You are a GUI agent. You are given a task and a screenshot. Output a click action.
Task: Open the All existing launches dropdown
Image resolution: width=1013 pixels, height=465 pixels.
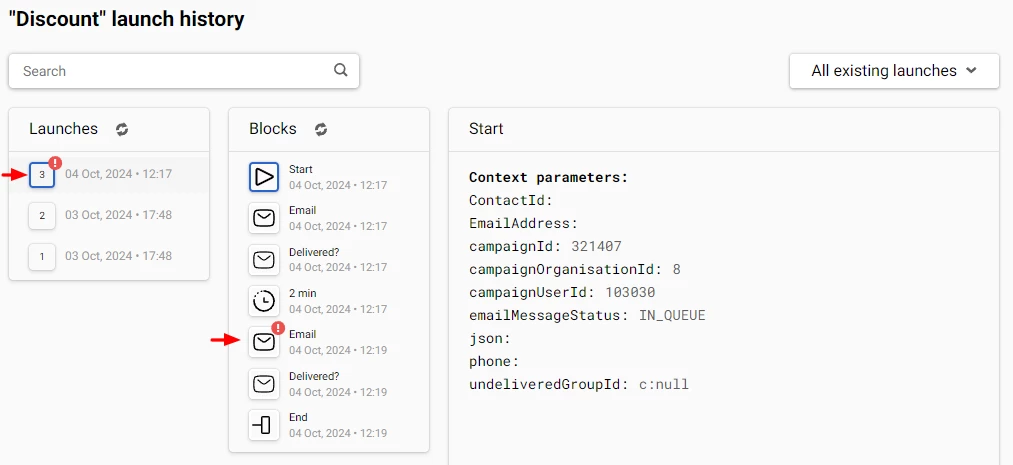point(894,71)
